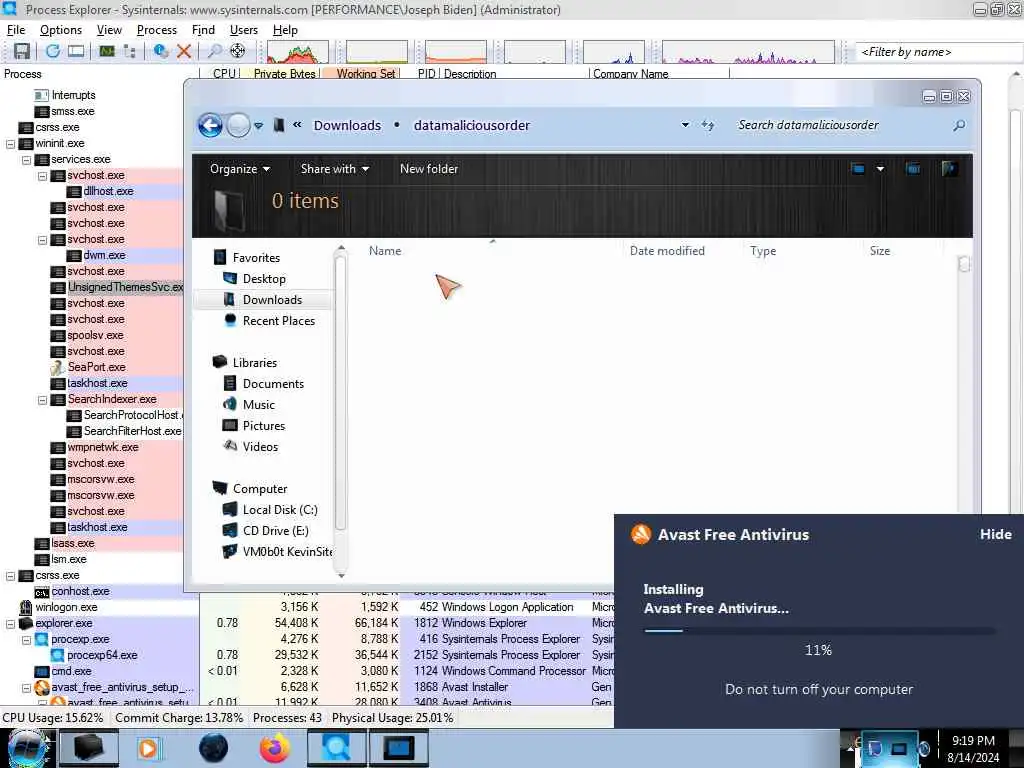Click the show lower pane window icon

[x=76, y=51]
